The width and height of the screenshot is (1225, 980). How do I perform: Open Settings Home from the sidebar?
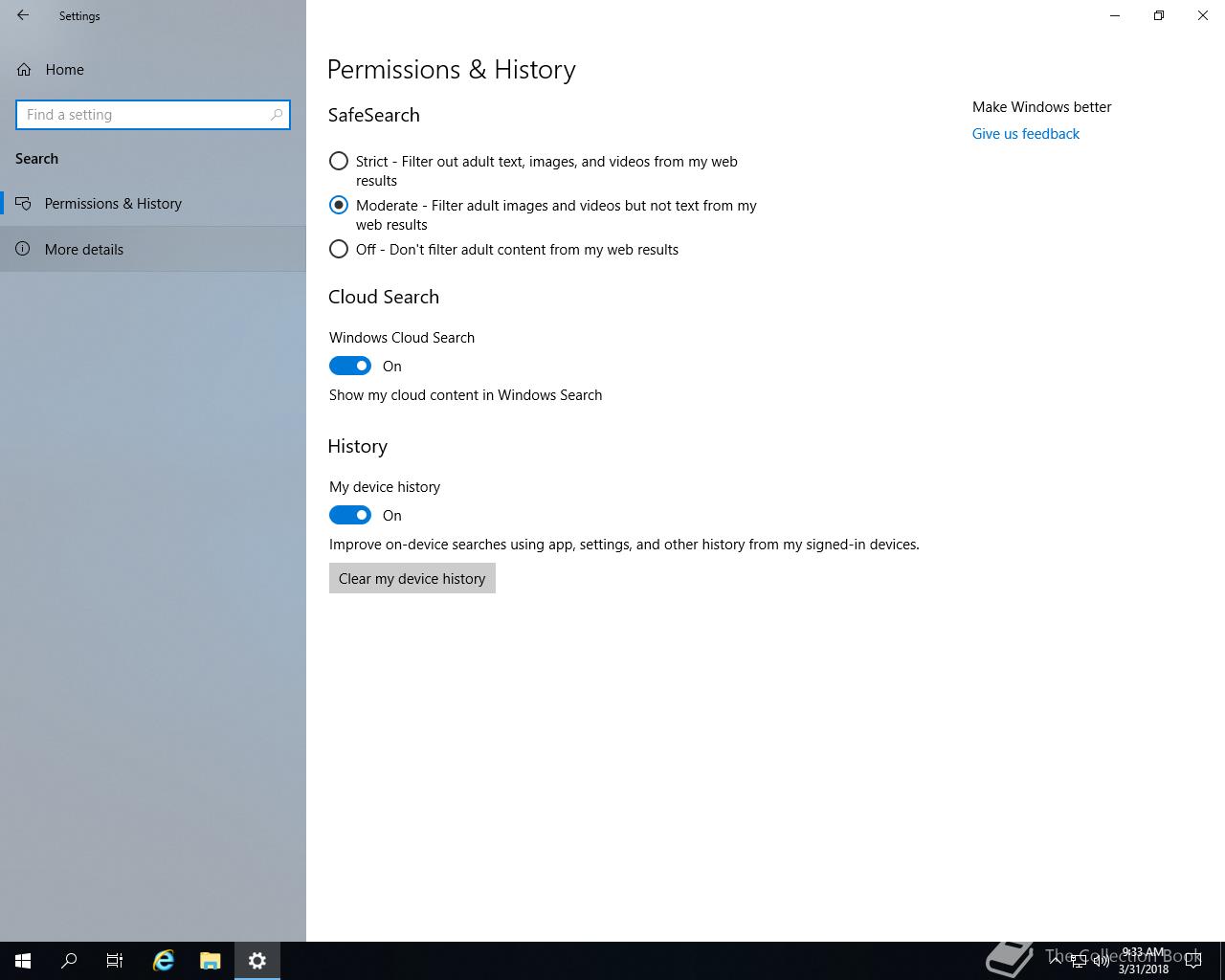(x=153, y=69)
